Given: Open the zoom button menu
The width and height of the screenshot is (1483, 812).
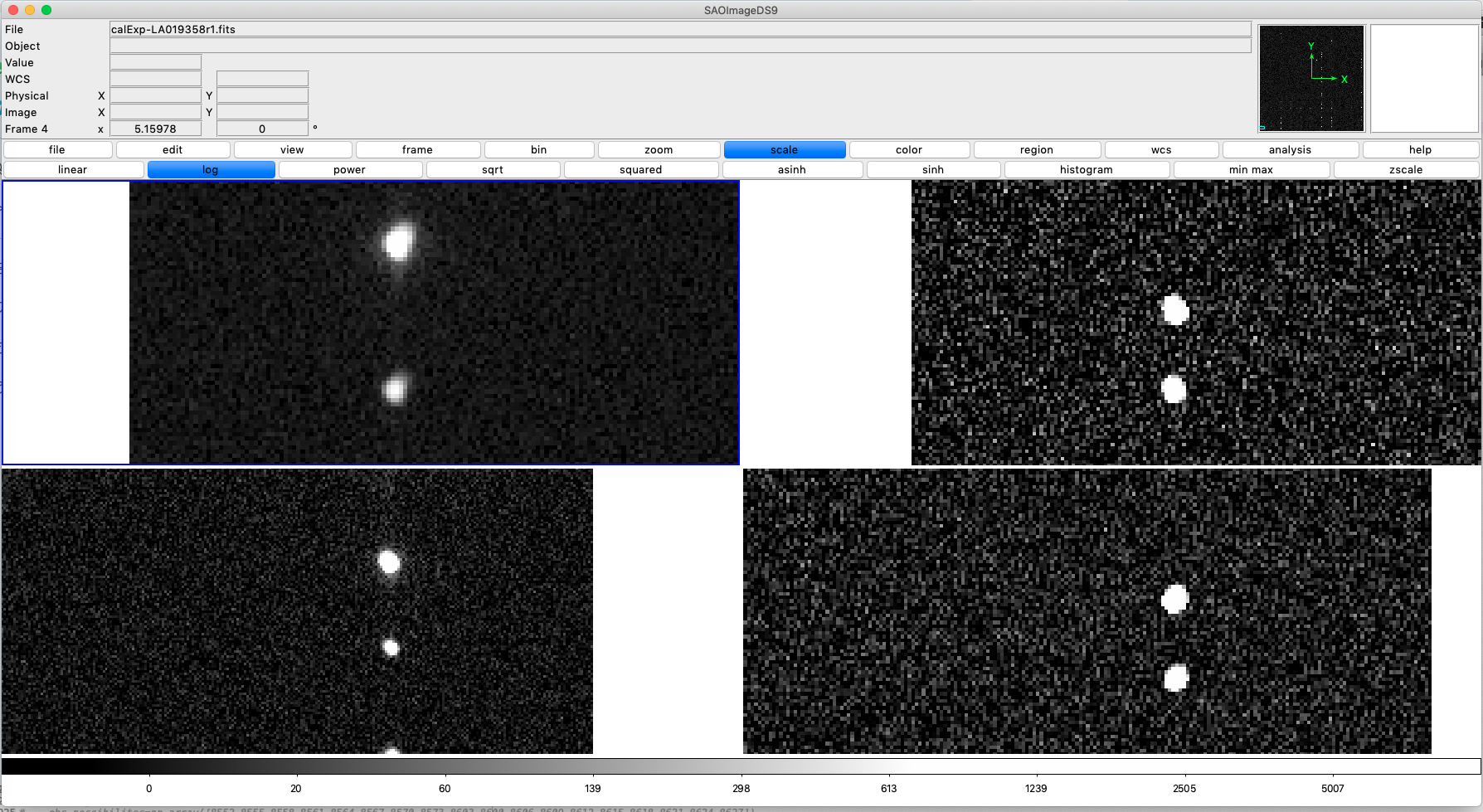Looking at the screenshot, I should click(x=659, y=149).
